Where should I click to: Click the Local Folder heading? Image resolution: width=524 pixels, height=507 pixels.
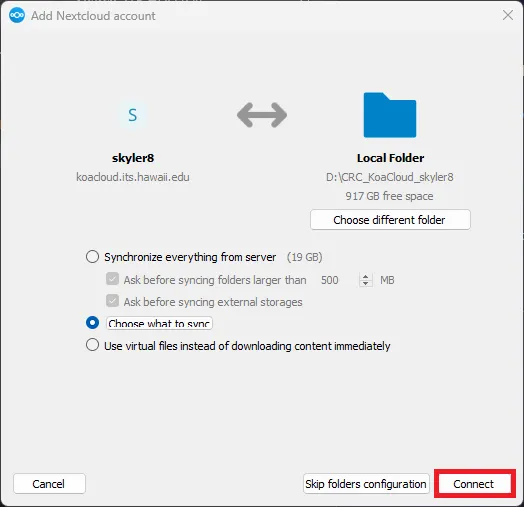pos(390,158)
